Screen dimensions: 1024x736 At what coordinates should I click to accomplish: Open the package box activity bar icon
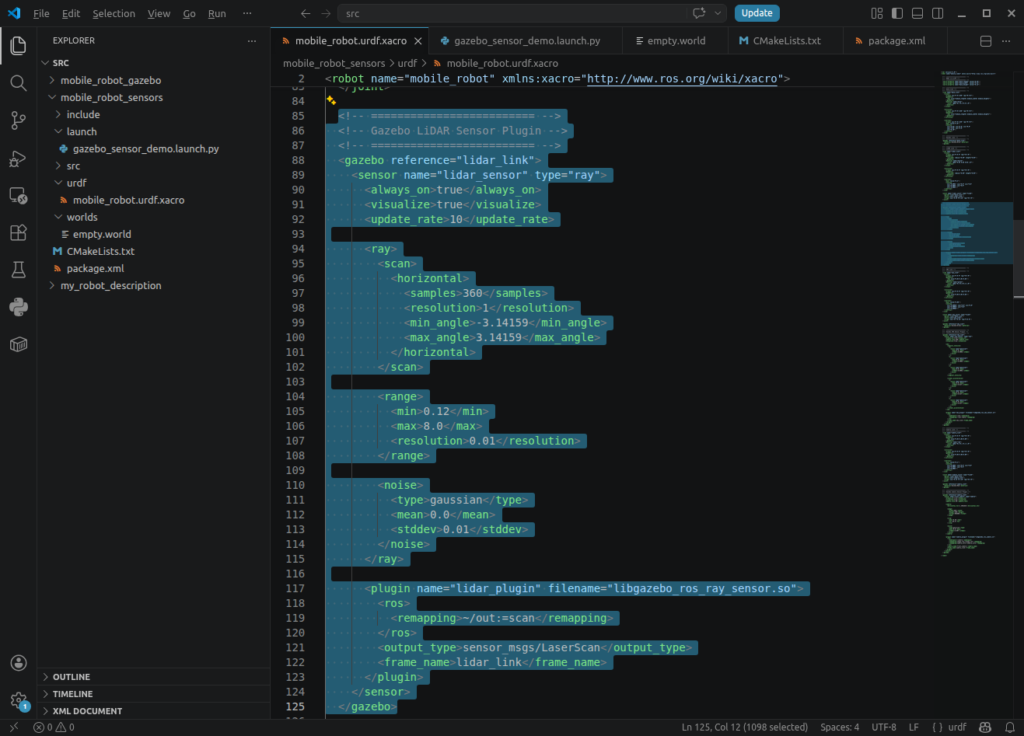[18, 344]
